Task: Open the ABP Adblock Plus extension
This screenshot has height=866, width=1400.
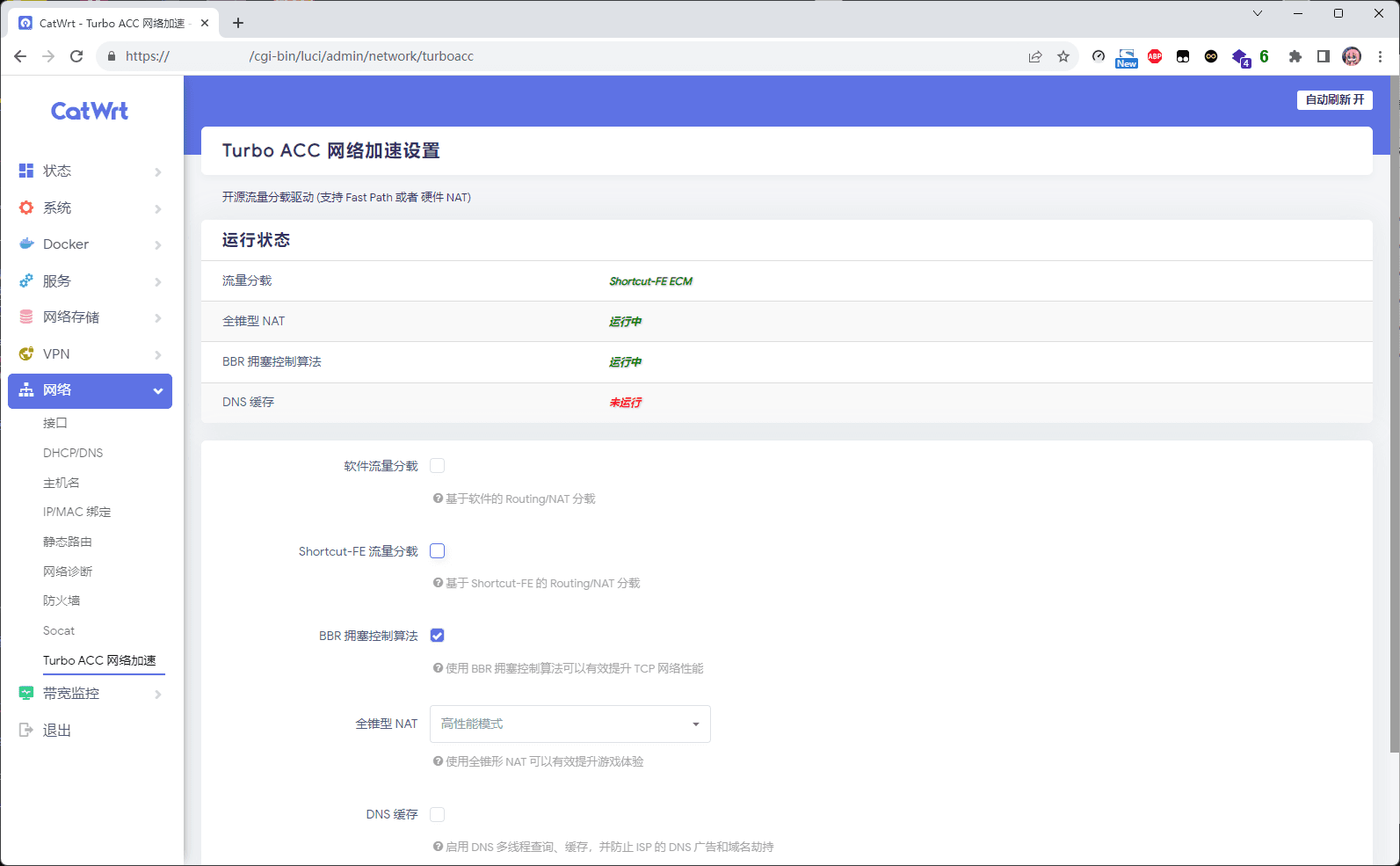Action: pos(1155,56)
